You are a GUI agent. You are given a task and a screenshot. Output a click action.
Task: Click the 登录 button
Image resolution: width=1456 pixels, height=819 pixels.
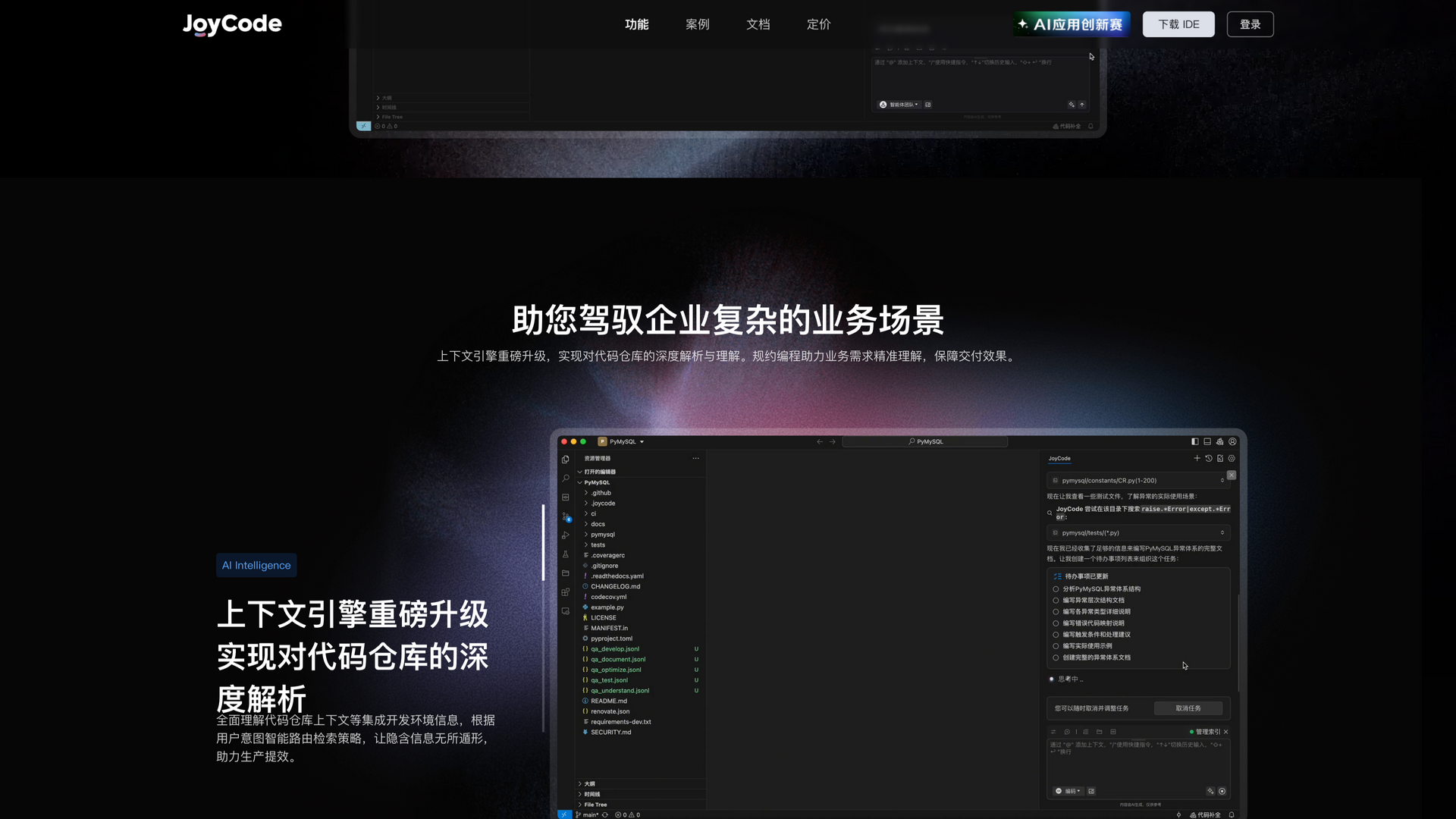[x=1250, y=24]
